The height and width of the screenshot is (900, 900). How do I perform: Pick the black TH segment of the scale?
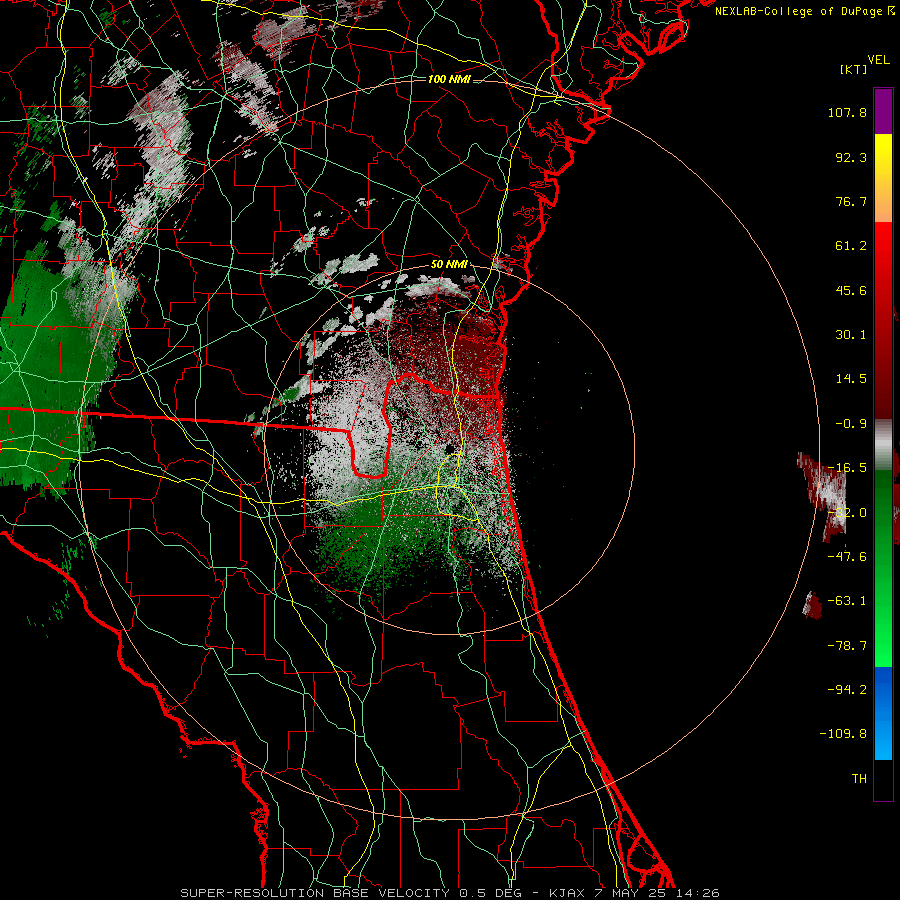[883, 779]
